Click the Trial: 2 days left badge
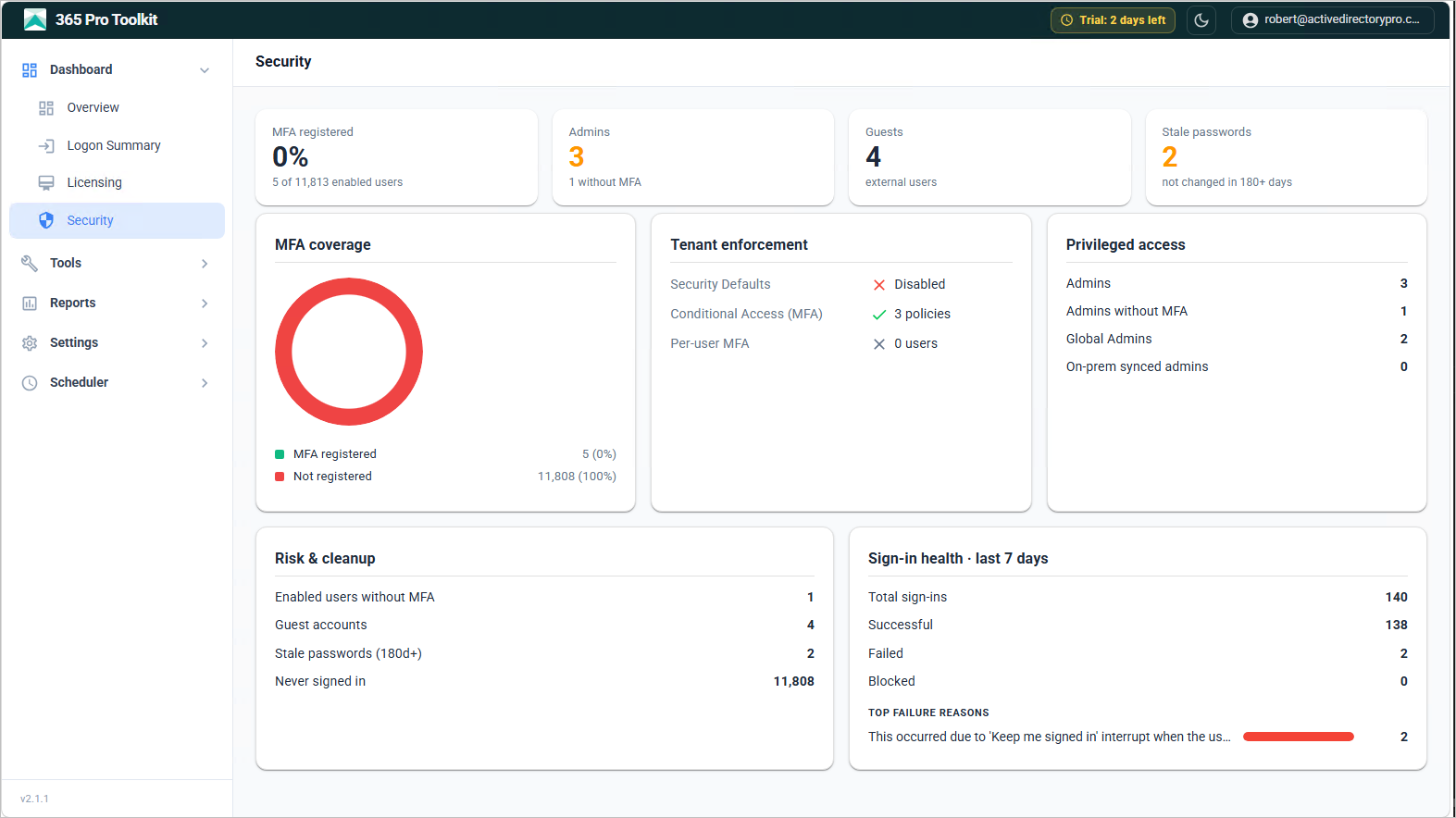 [1113, 20]
